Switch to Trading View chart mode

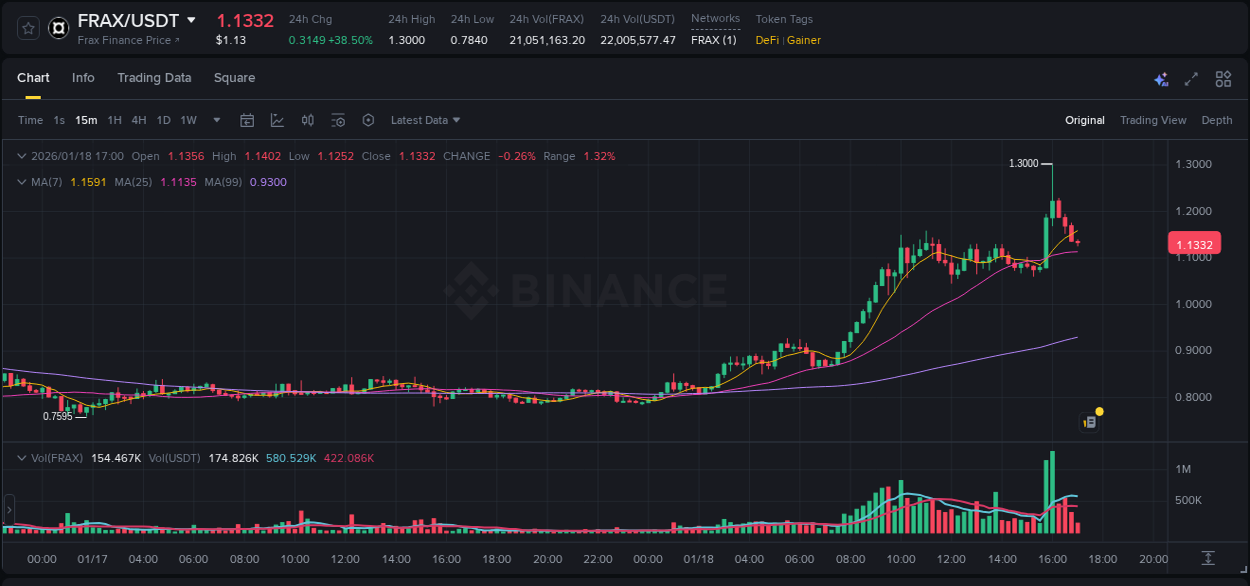pyautogui.click(x=1153, y=120)
